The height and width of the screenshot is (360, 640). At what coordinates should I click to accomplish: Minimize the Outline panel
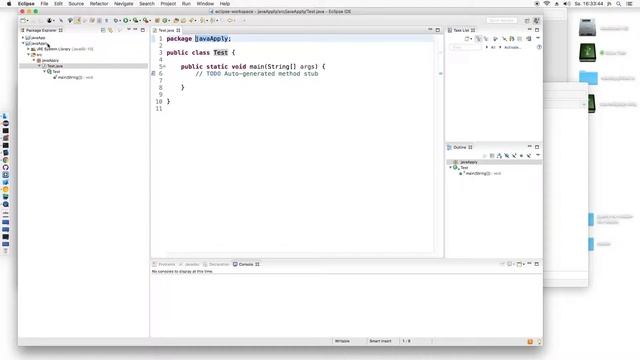click(529, 147)
